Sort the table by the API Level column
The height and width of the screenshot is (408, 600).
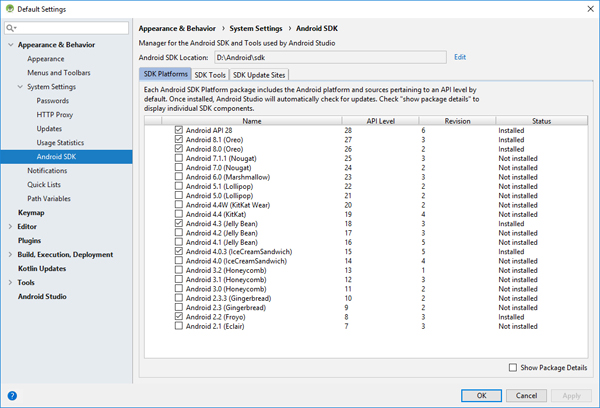(x=379, y=120)
